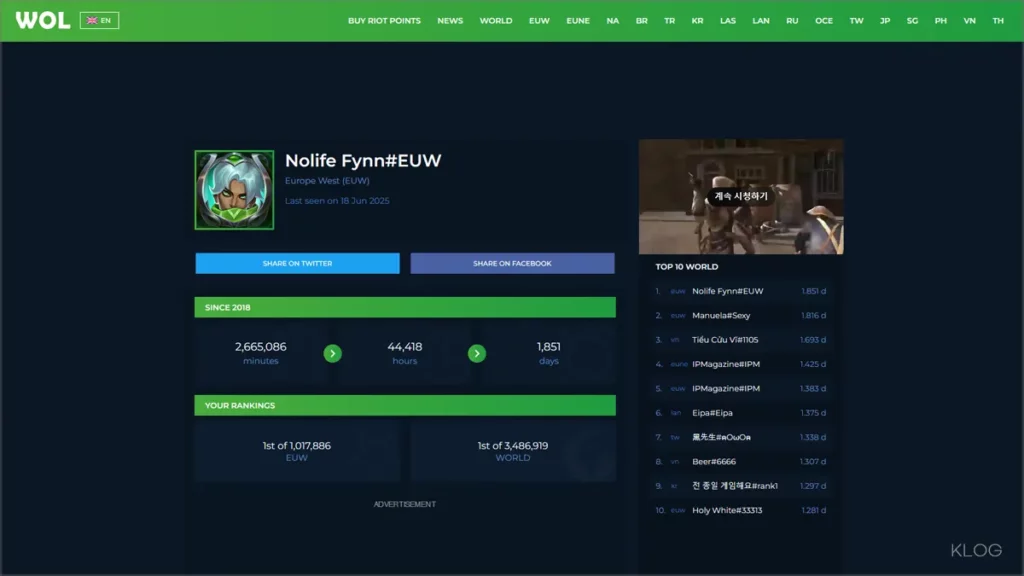Click the video ad thumbnail
The width and height of the screenshot is (1024, 576).
click(x=740, y=197)
